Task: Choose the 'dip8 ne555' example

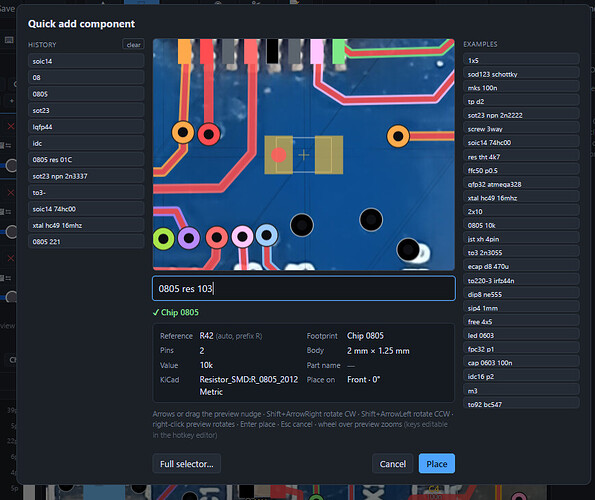Action: coord(521,294)
